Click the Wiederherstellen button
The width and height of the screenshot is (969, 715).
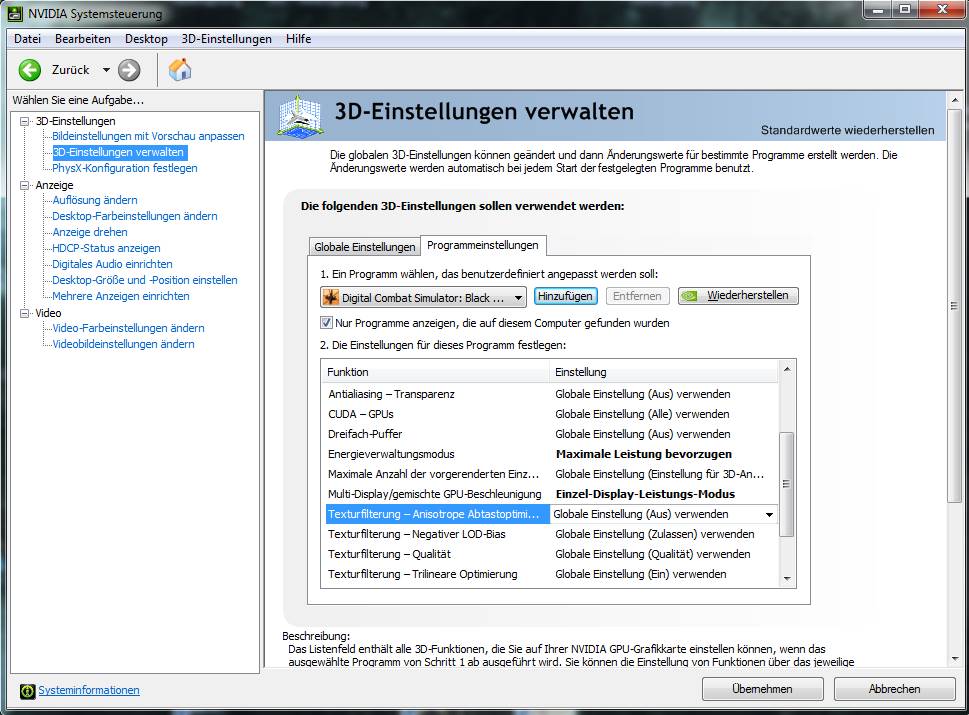[x=738, y=296]
